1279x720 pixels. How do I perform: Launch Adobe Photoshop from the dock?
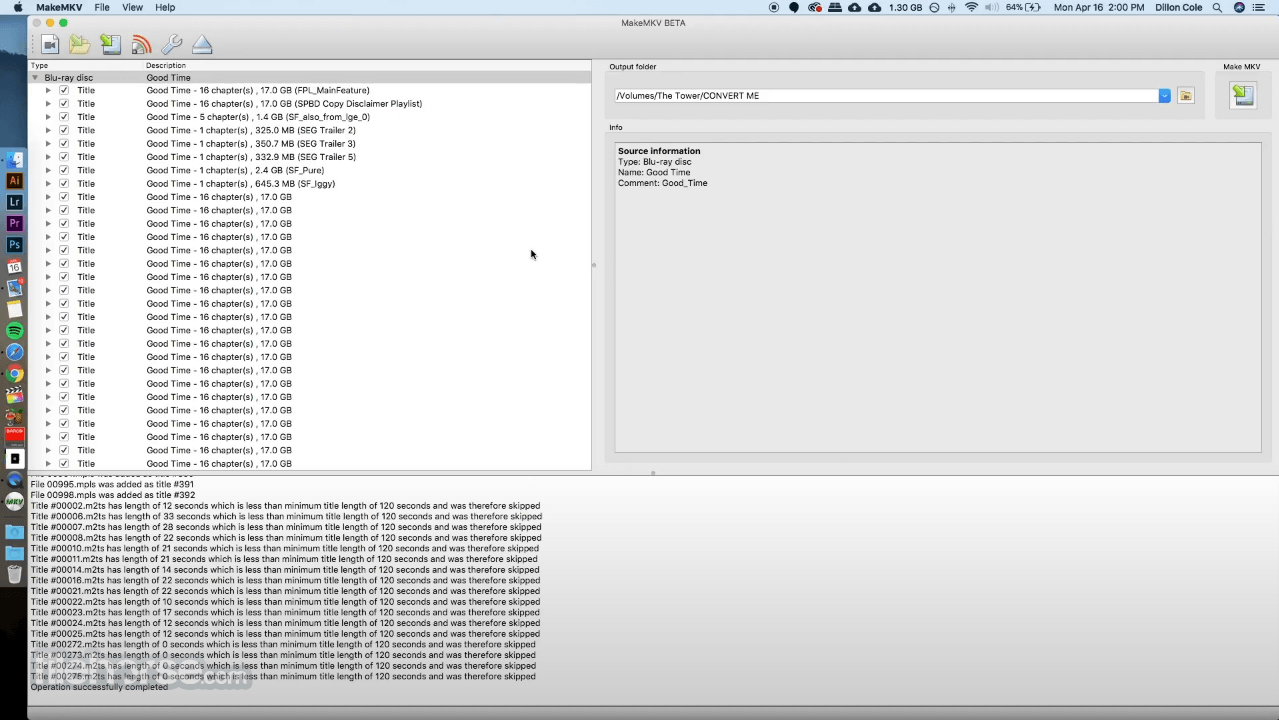pyautogui.click(x=15, y=245)
